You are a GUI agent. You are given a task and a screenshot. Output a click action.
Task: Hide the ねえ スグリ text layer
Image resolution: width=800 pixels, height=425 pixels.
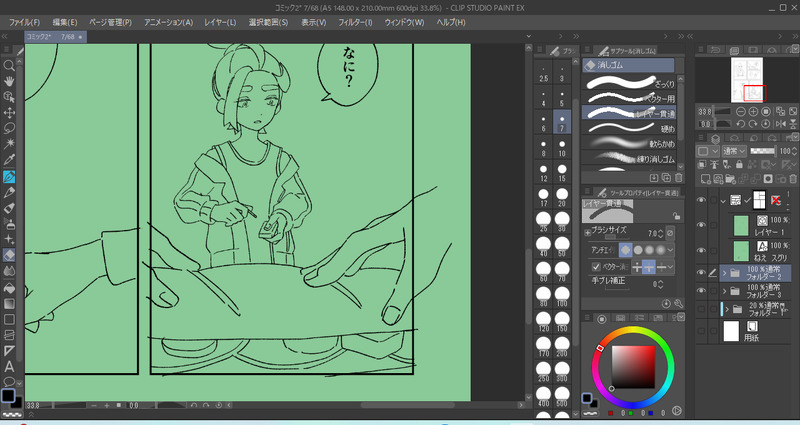pyautogui.click(x=701, y=251)
